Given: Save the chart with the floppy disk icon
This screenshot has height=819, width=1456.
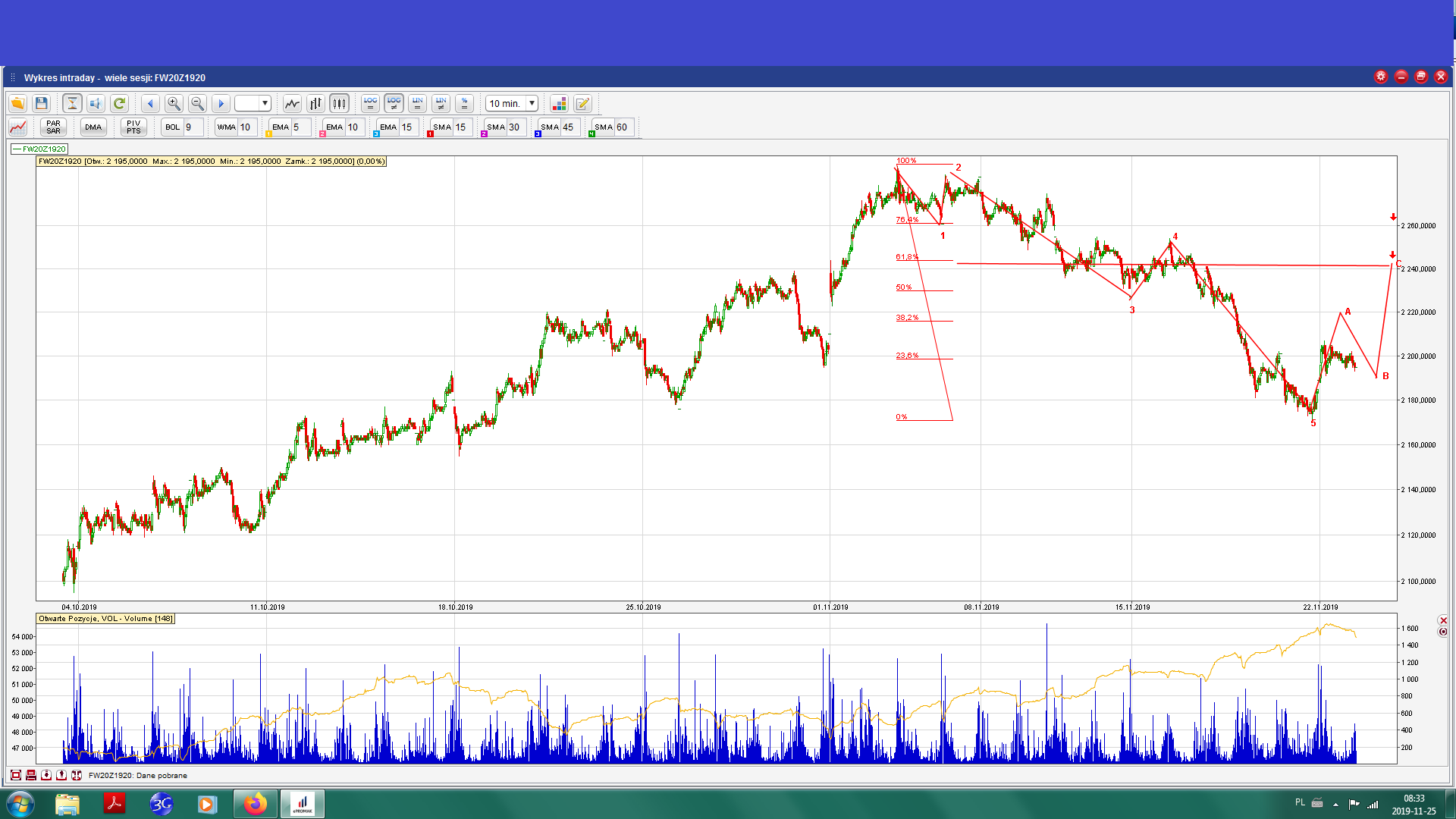Looking at the screenshot, I should [42, 103].
